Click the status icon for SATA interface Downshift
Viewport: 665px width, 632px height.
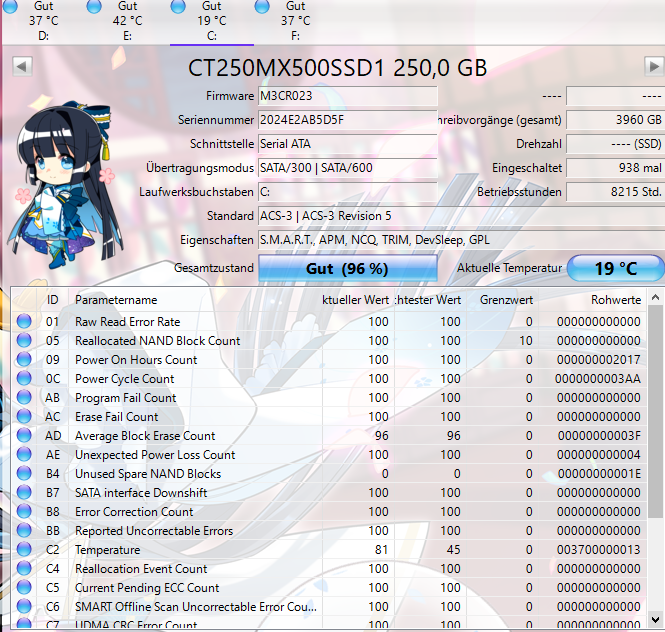[24, 492]
